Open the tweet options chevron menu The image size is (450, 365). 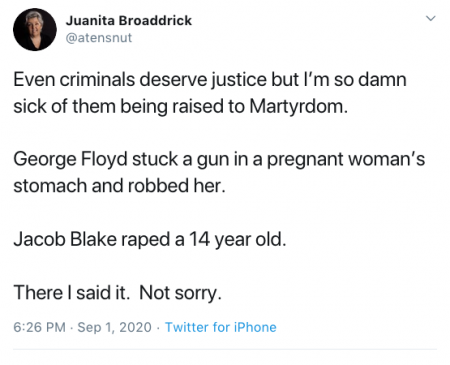(431, 18)
